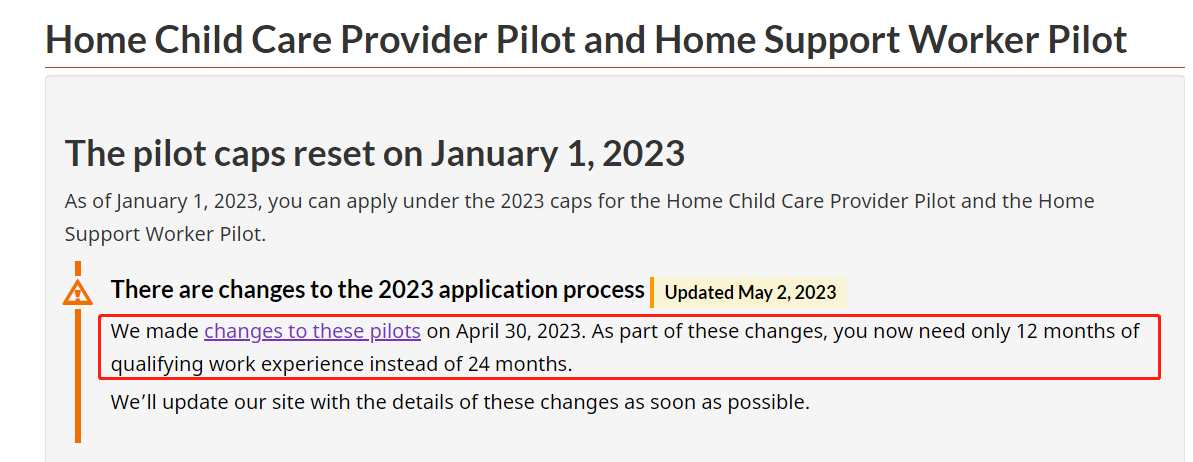Screen dimensions: 1193x462
Task: Open the "changes to these pilots" link
Action: tap(312, 331)
